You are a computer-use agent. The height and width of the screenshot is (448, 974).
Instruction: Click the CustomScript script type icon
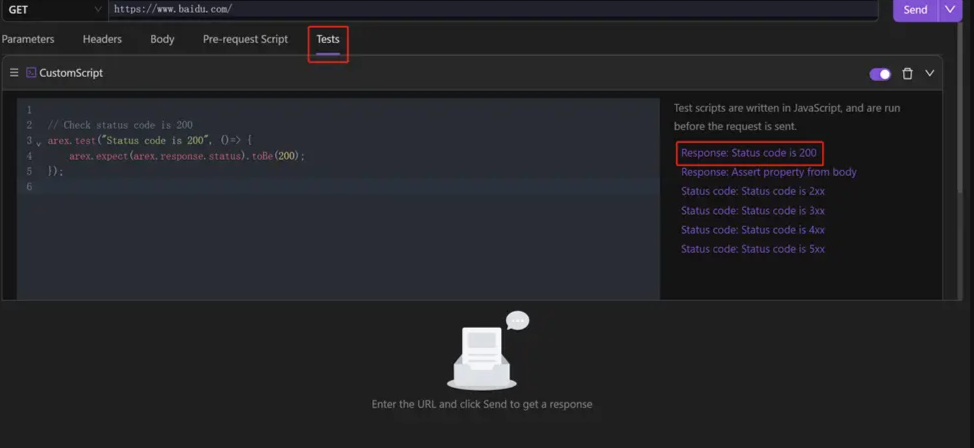pyautogui.click(x=31, y=73)
